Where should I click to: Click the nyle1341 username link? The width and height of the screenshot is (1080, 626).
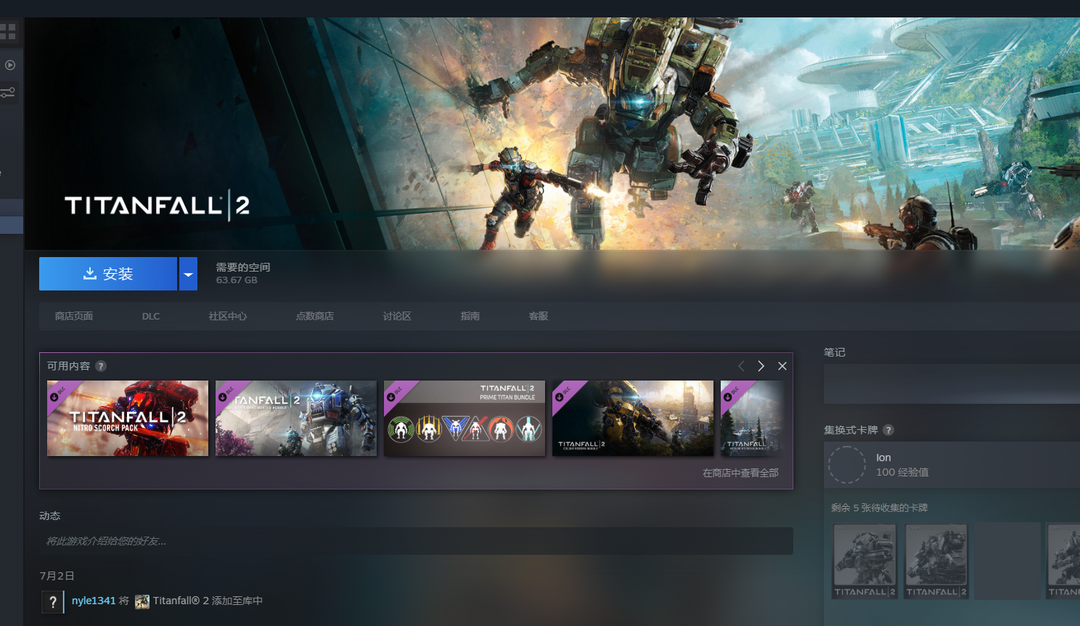click(94, 601)
